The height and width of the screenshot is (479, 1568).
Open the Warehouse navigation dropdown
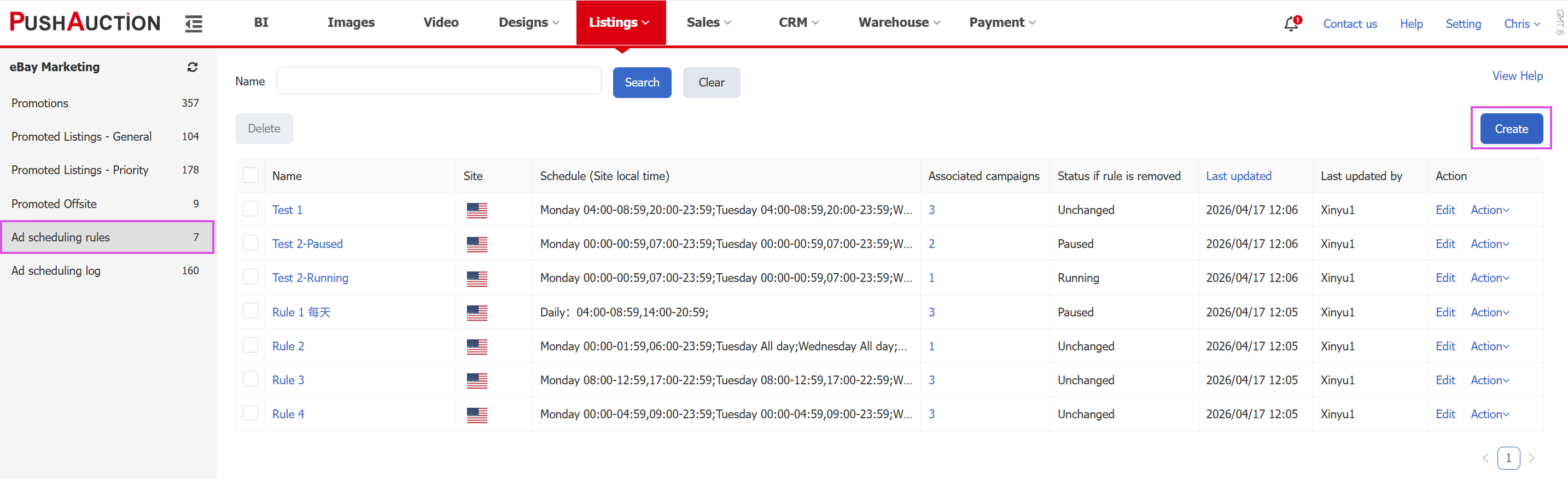(899, 22)
